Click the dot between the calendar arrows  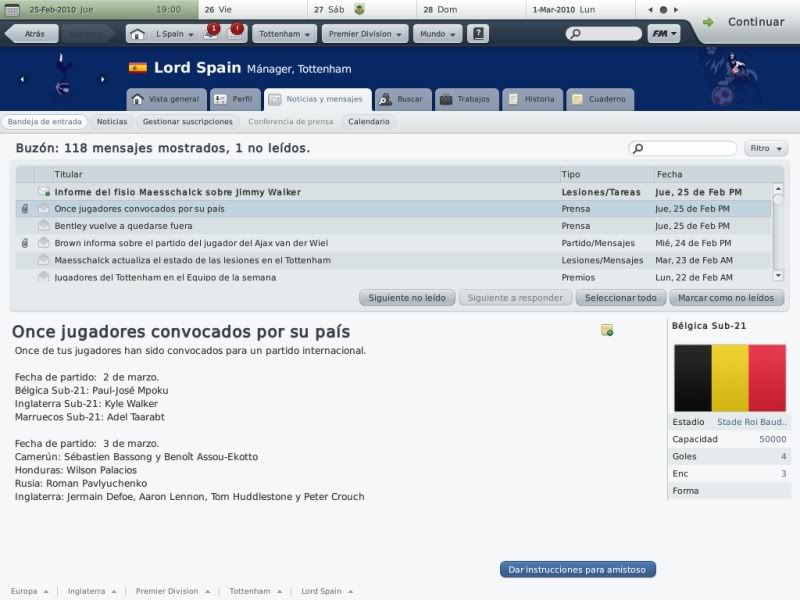point(663,10)
